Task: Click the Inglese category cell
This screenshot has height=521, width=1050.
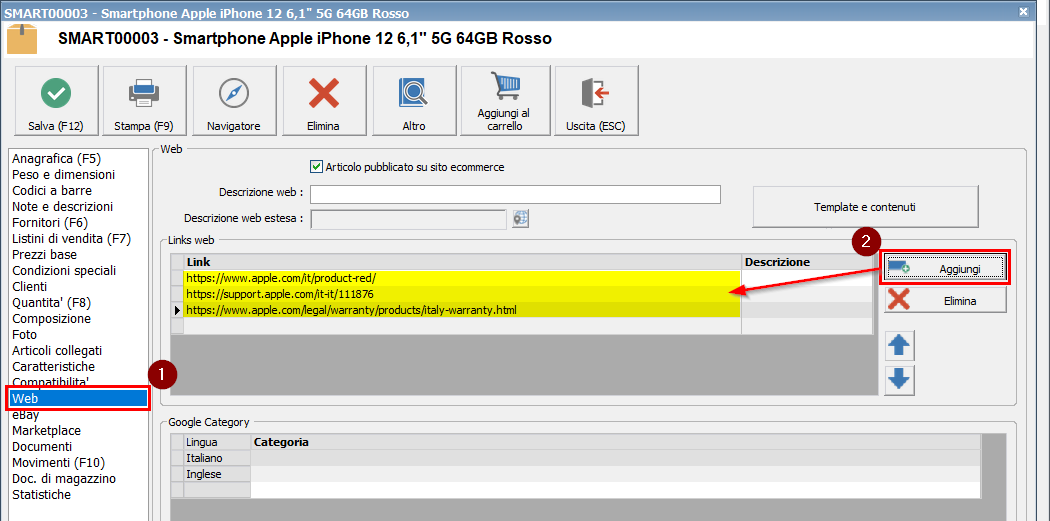Action: point(615,474)
